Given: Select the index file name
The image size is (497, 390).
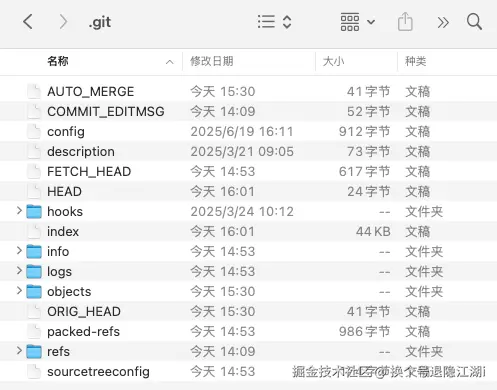Looking at the screenshot, I should 63,232.
